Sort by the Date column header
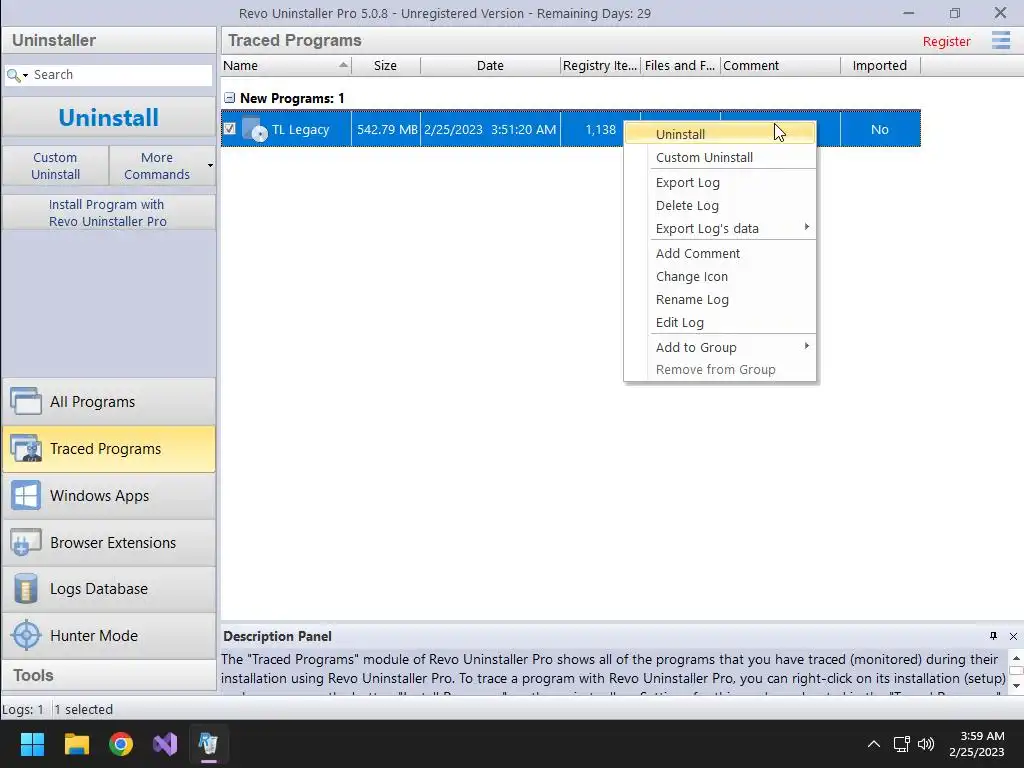Image resolution: width=1024 pixels, height=768 pixels. click(490, 65)
